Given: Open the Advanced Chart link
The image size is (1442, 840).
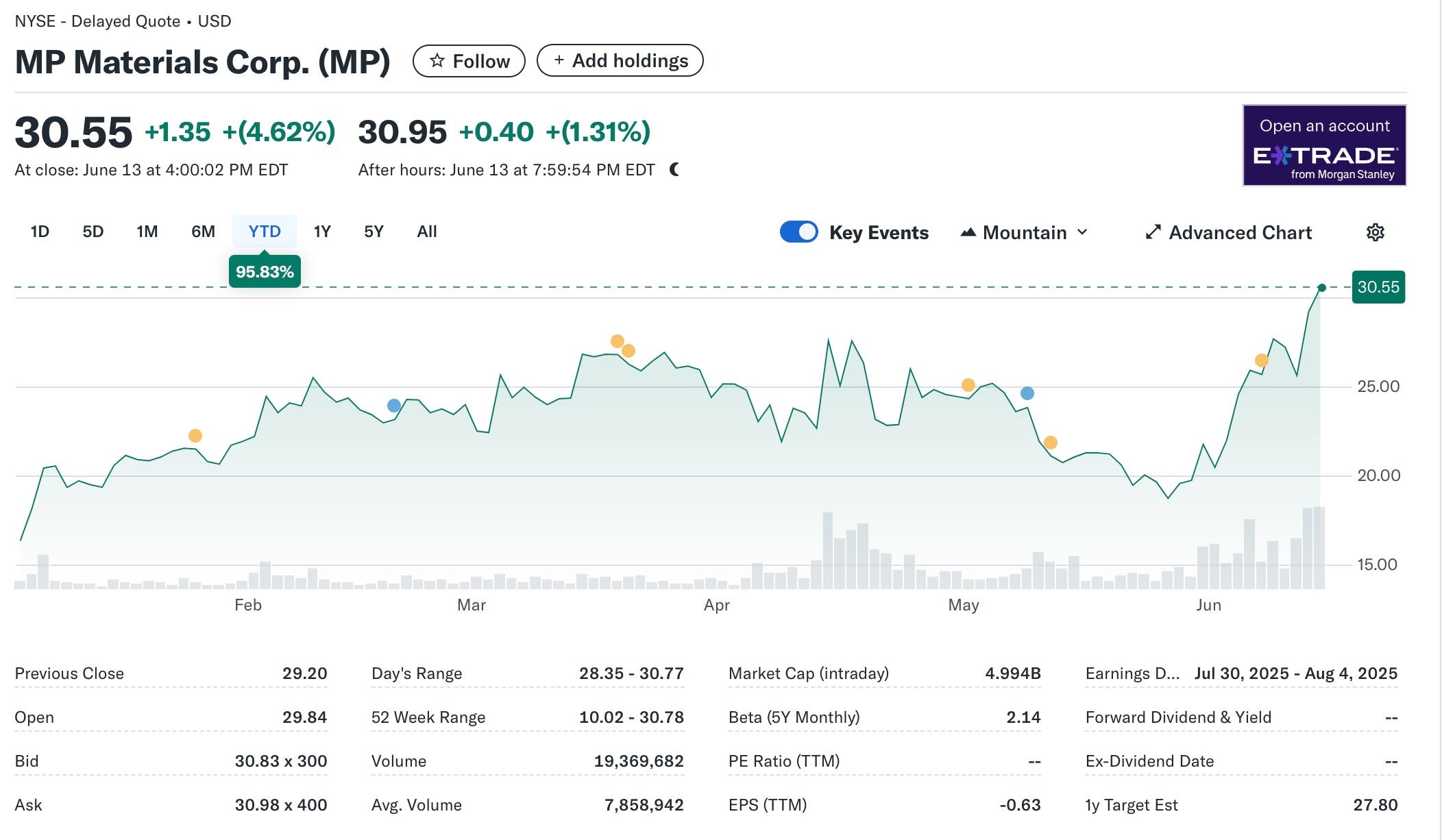Looking at the screenshot, I should (x=1229, y=233).
